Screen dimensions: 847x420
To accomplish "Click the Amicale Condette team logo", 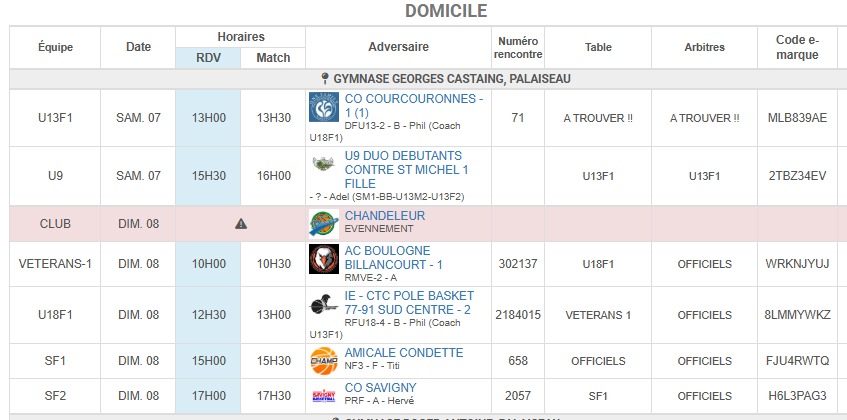I will click(322, 358).
